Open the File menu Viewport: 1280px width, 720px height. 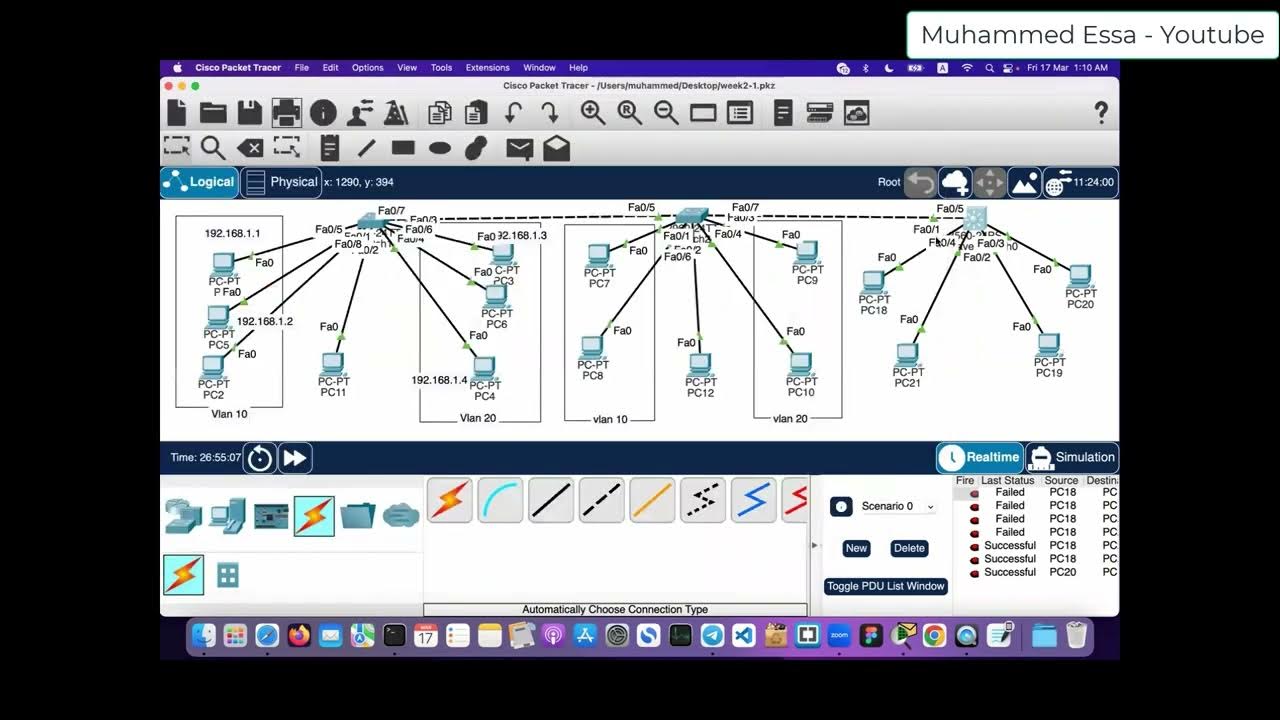click(x=301, y=68)
